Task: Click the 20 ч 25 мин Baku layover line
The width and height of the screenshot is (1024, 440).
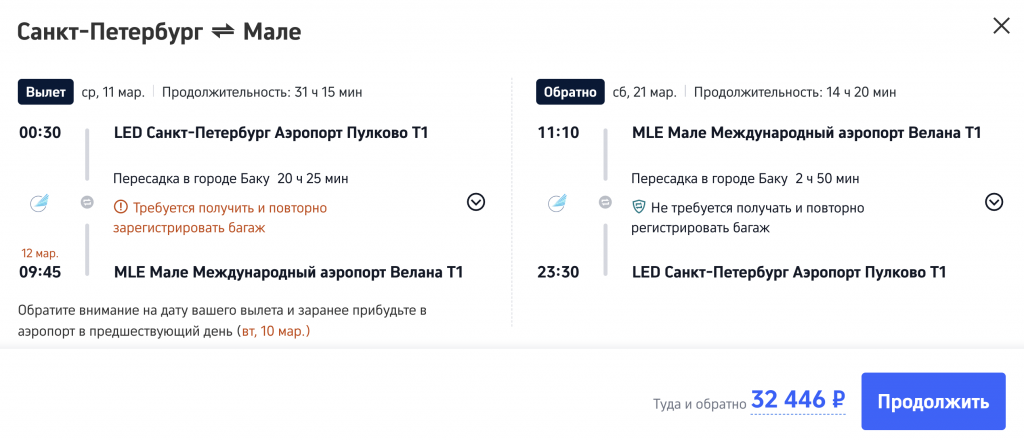Action: (x=230, y=179)
